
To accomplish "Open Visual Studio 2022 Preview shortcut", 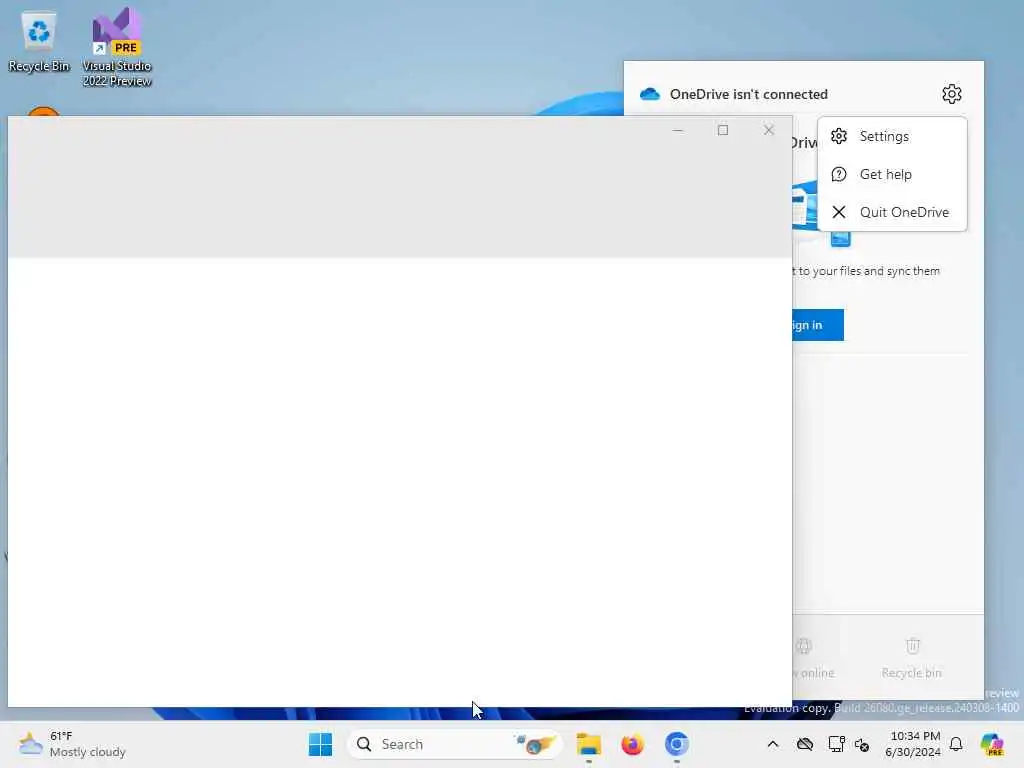I will point(117,48).
